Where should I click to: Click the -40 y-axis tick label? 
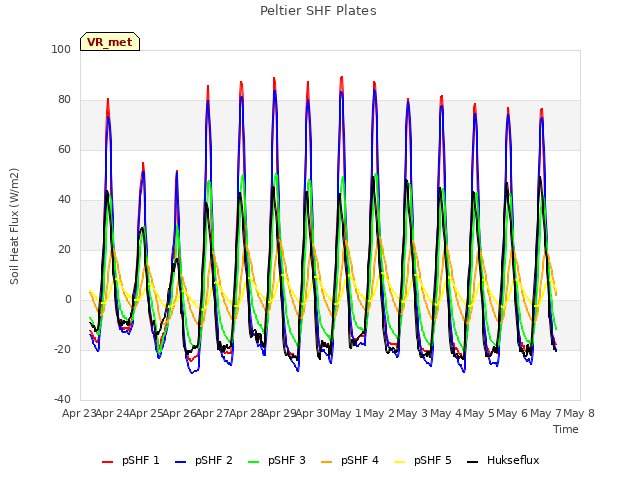click(62, 399)
